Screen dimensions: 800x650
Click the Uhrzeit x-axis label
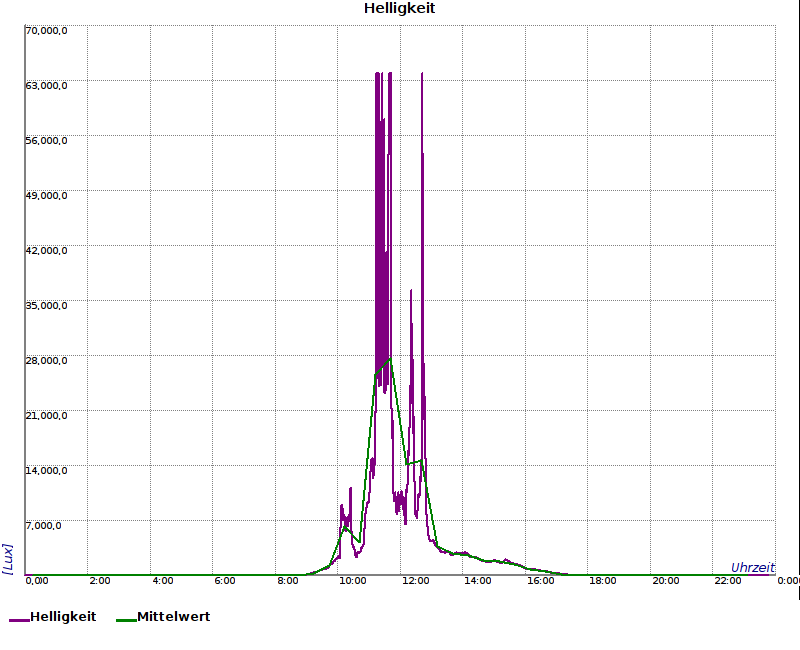[x=752, y=567]
